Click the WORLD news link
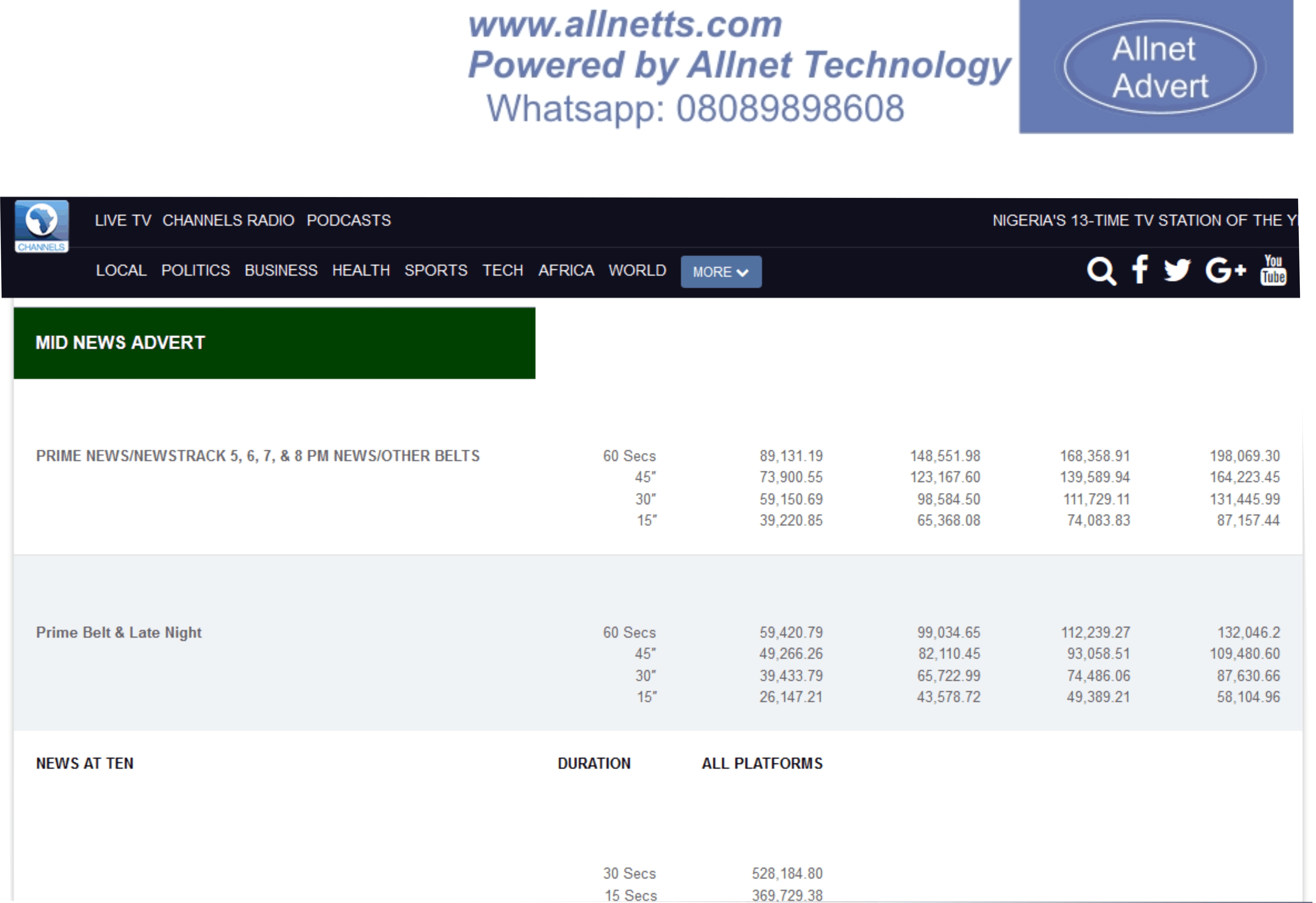 (637, 270)
